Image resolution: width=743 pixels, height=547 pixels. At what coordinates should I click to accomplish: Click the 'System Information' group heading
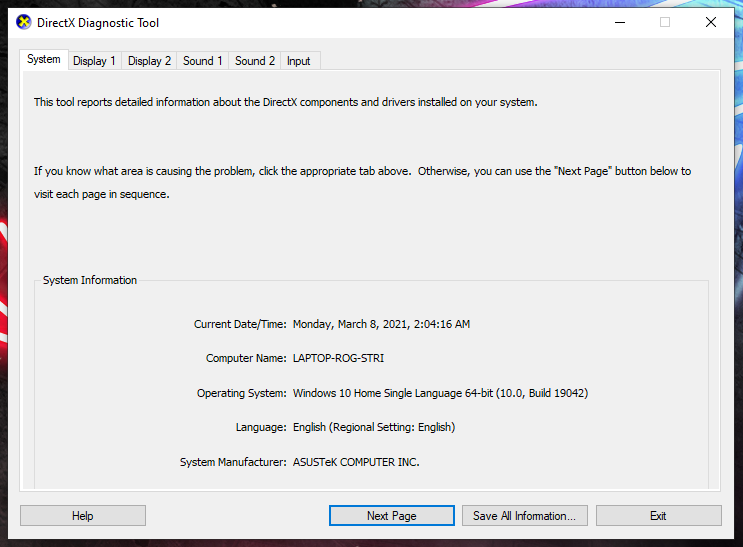click(90, 280)
